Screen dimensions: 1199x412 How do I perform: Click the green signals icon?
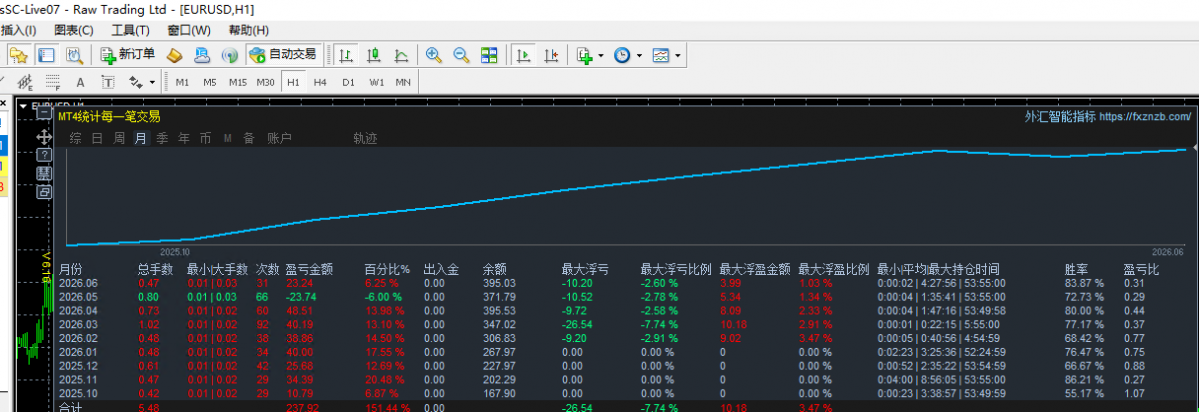[229, 55]
